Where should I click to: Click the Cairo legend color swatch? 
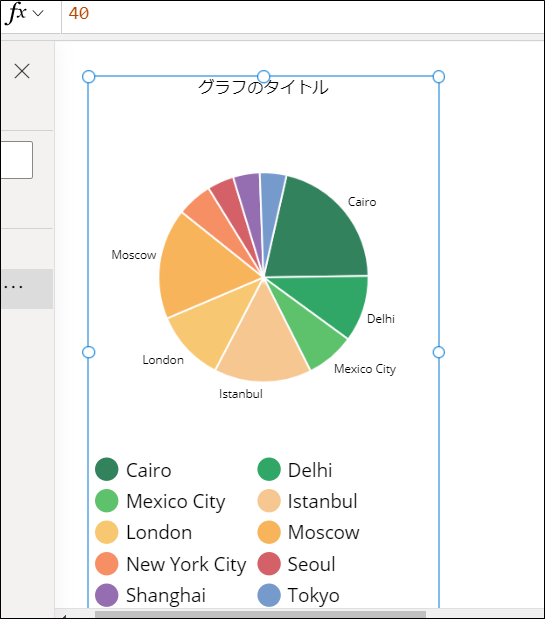coord(107,469)
